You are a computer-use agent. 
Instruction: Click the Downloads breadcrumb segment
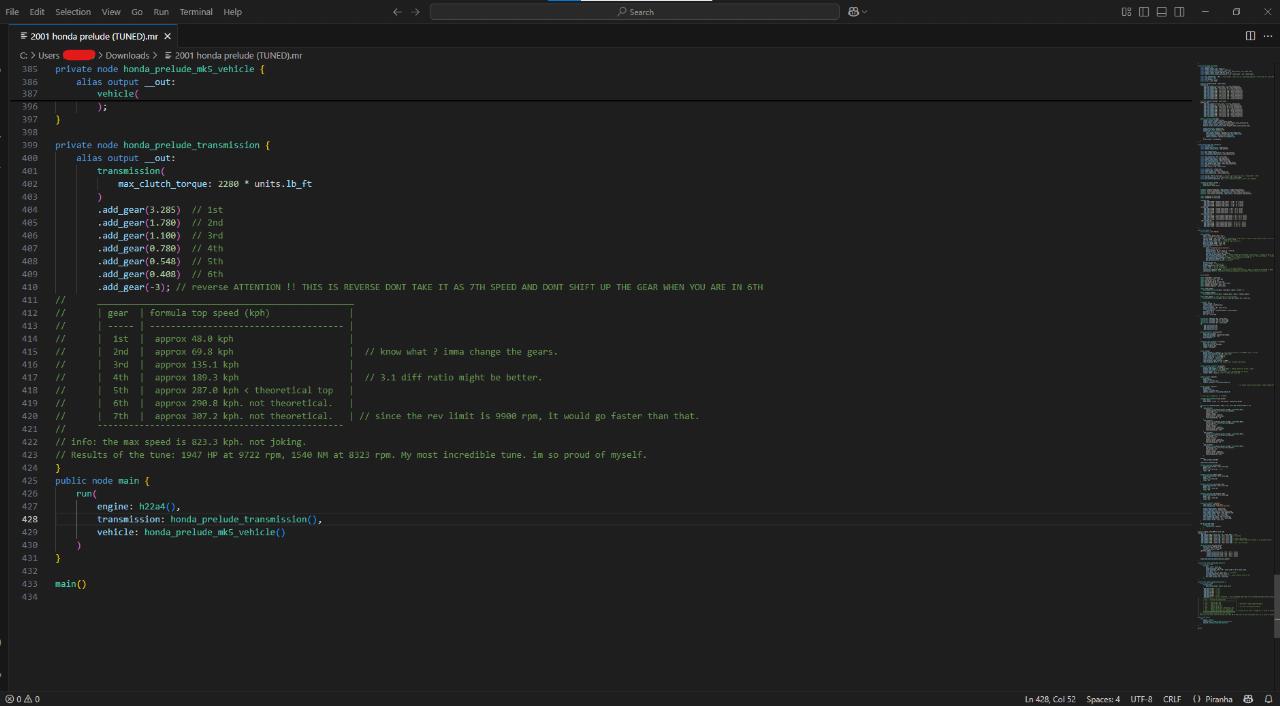click(127, 55)
